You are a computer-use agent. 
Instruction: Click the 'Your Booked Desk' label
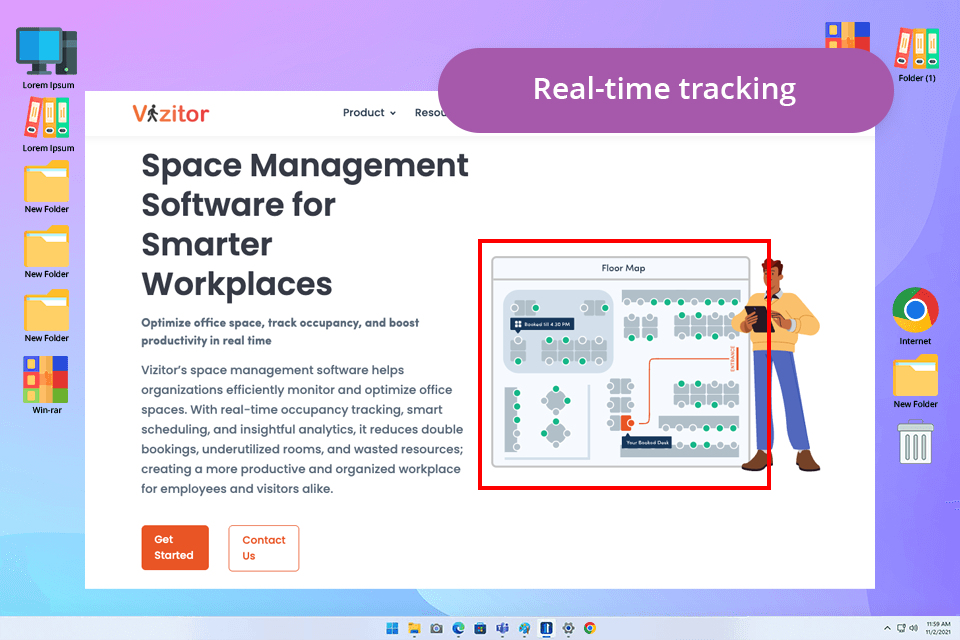[x=647, y=442]
